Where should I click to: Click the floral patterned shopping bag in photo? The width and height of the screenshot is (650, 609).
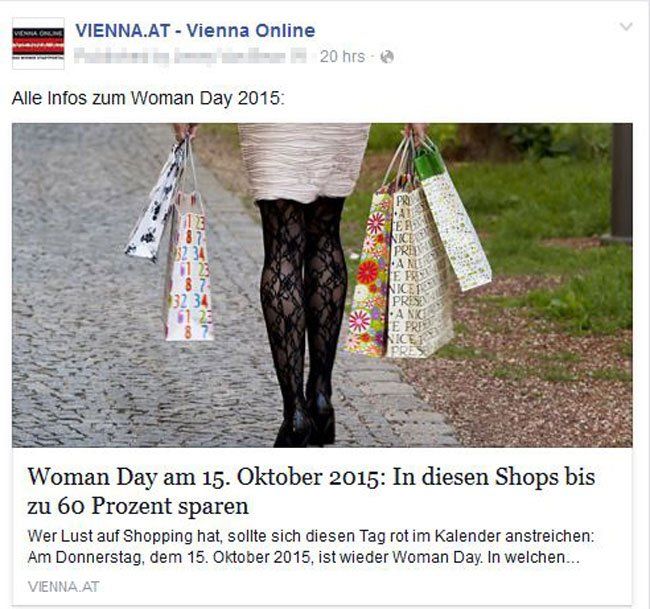click(x=369, y=274)
